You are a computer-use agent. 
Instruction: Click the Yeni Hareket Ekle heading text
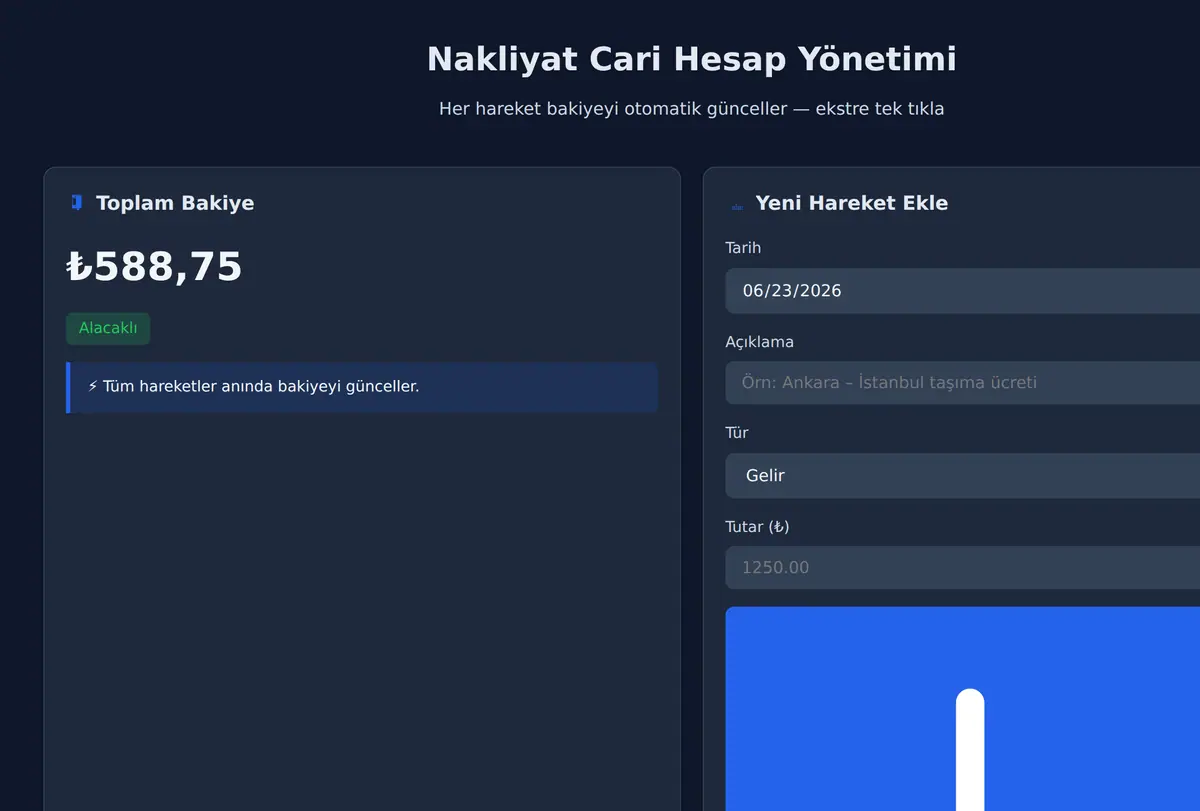tap(852, 203)
